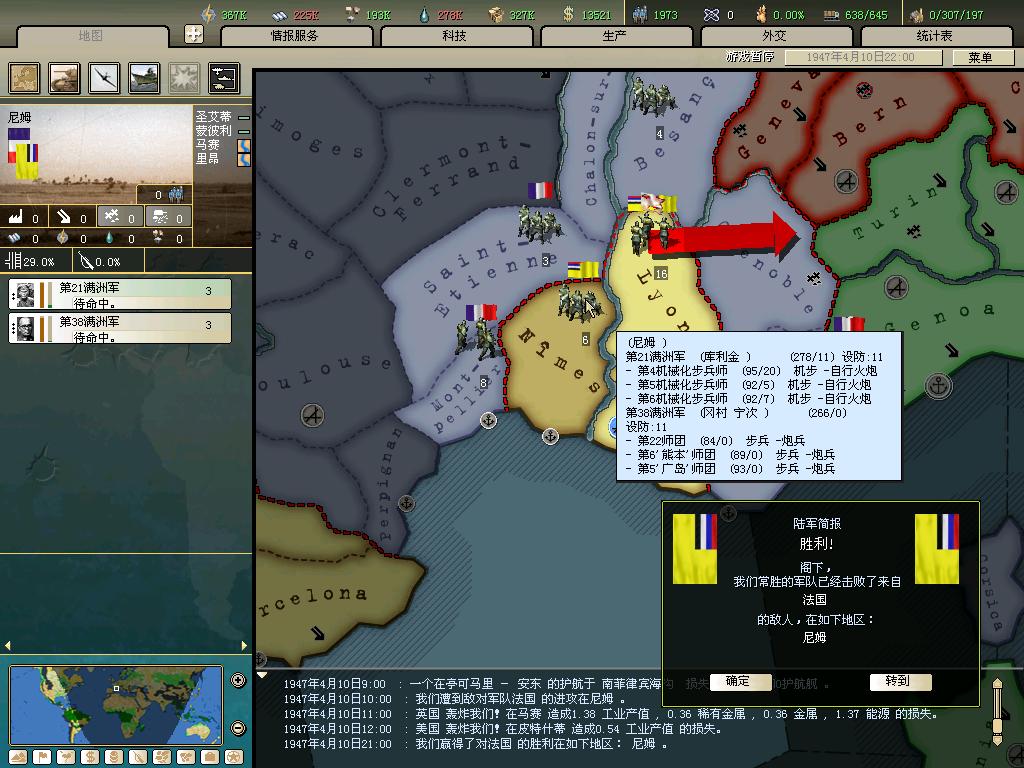The height and width of the screenshot is (768, 1024).
Task: Switch to economic map mode (dollar icon)
Action: 90,757
